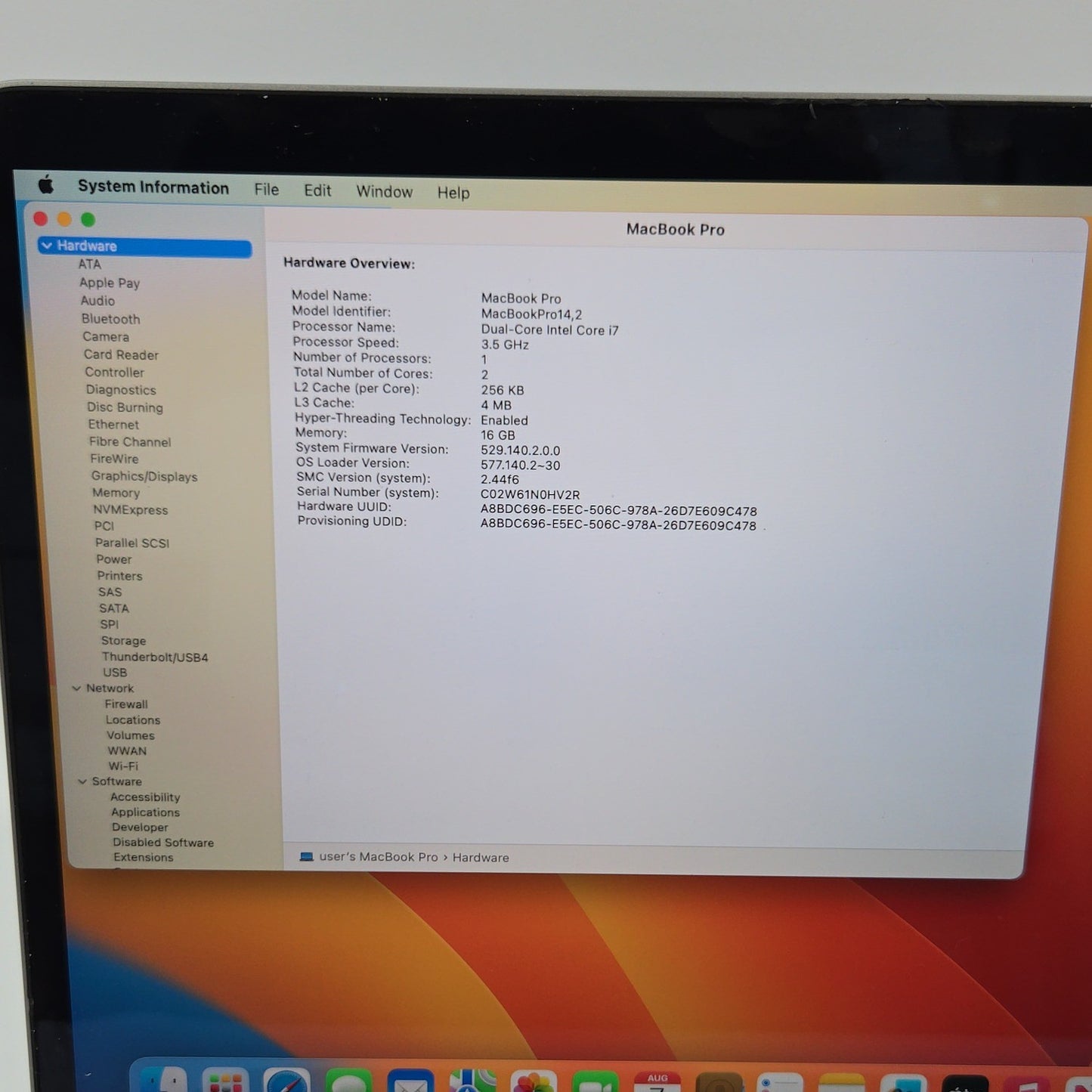The image size is (1092, 1092).
Task: Select the Network category row
Action: [x=110, y=688]
